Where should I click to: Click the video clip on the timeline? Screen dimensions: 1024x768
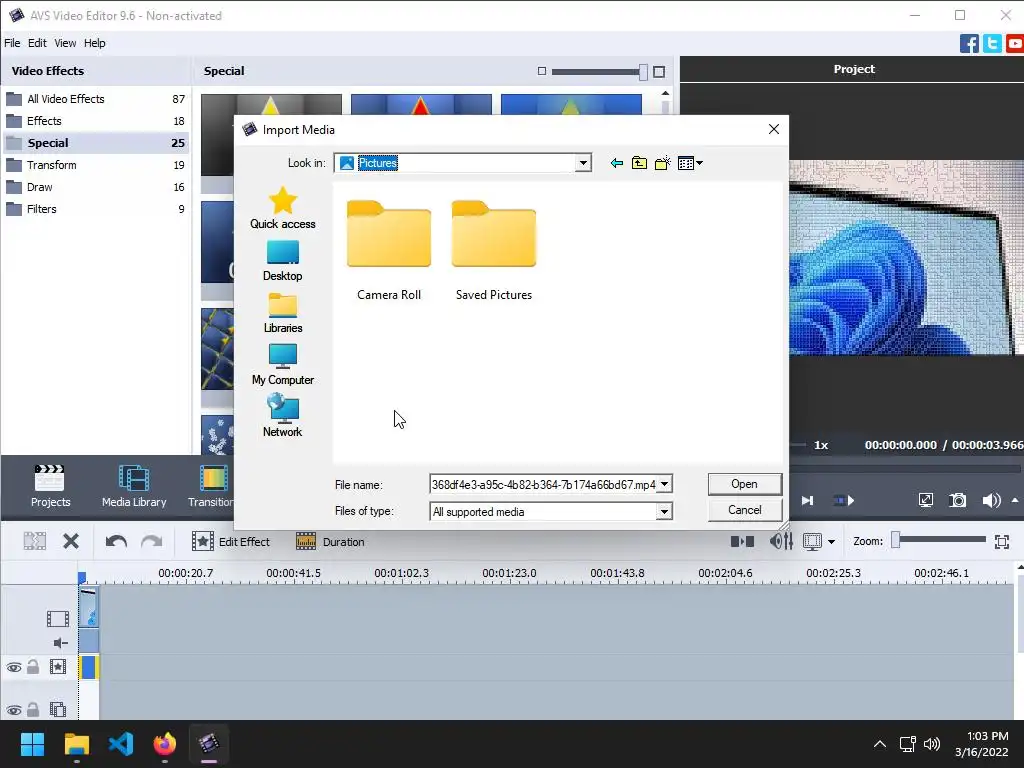click(89, 607)
